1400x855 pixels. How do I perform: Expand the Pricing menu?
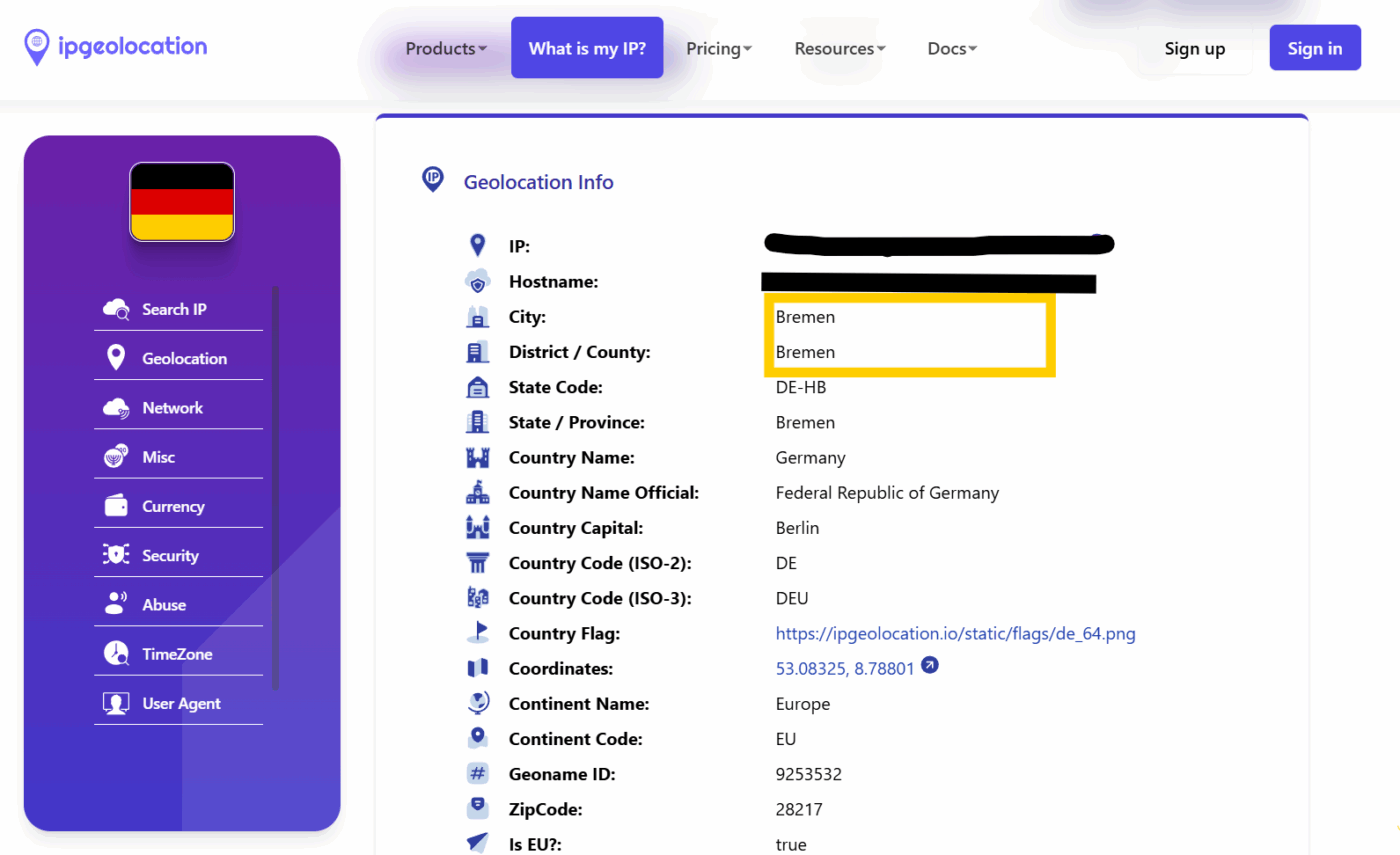(719, 47)
